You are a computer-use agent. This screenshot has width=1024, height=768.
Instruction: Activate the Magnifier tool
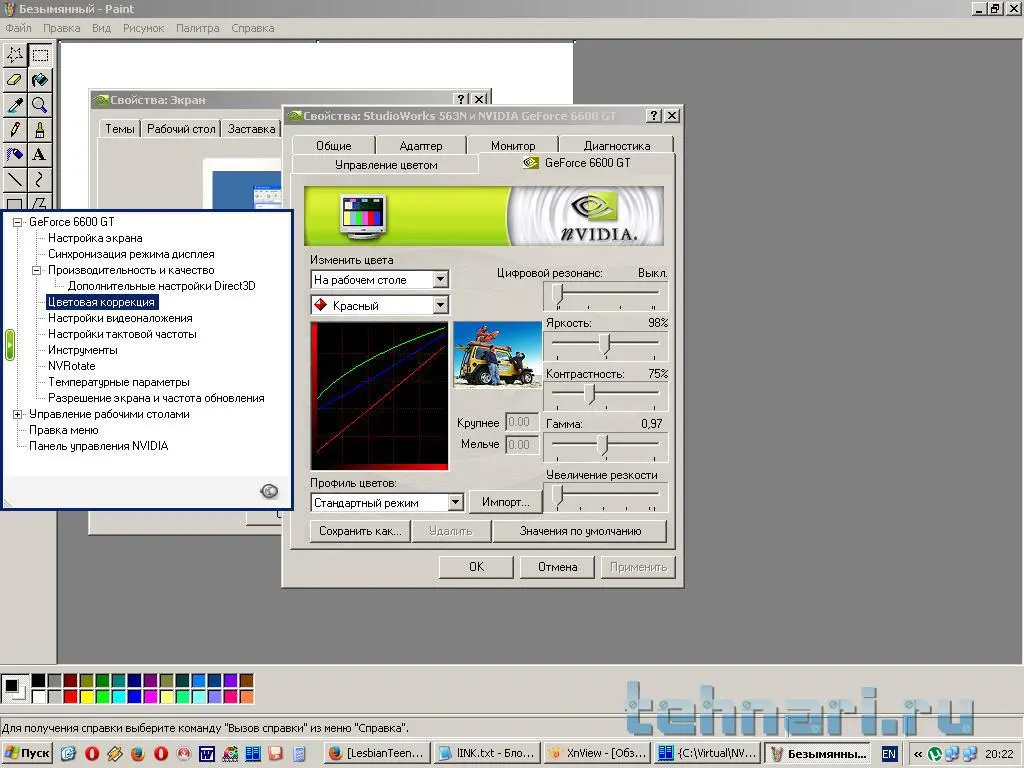pos(40,104)
